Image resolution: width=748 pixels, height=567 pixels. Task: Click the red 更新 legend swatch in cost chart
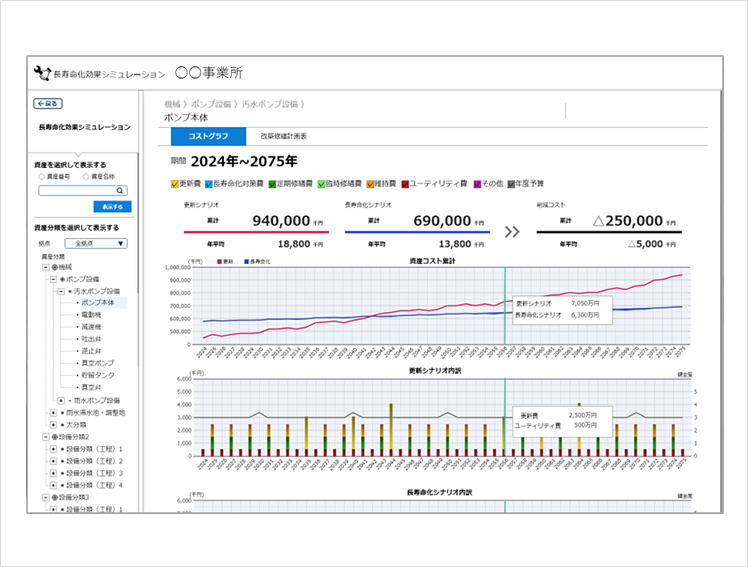(x=219, y=261)
